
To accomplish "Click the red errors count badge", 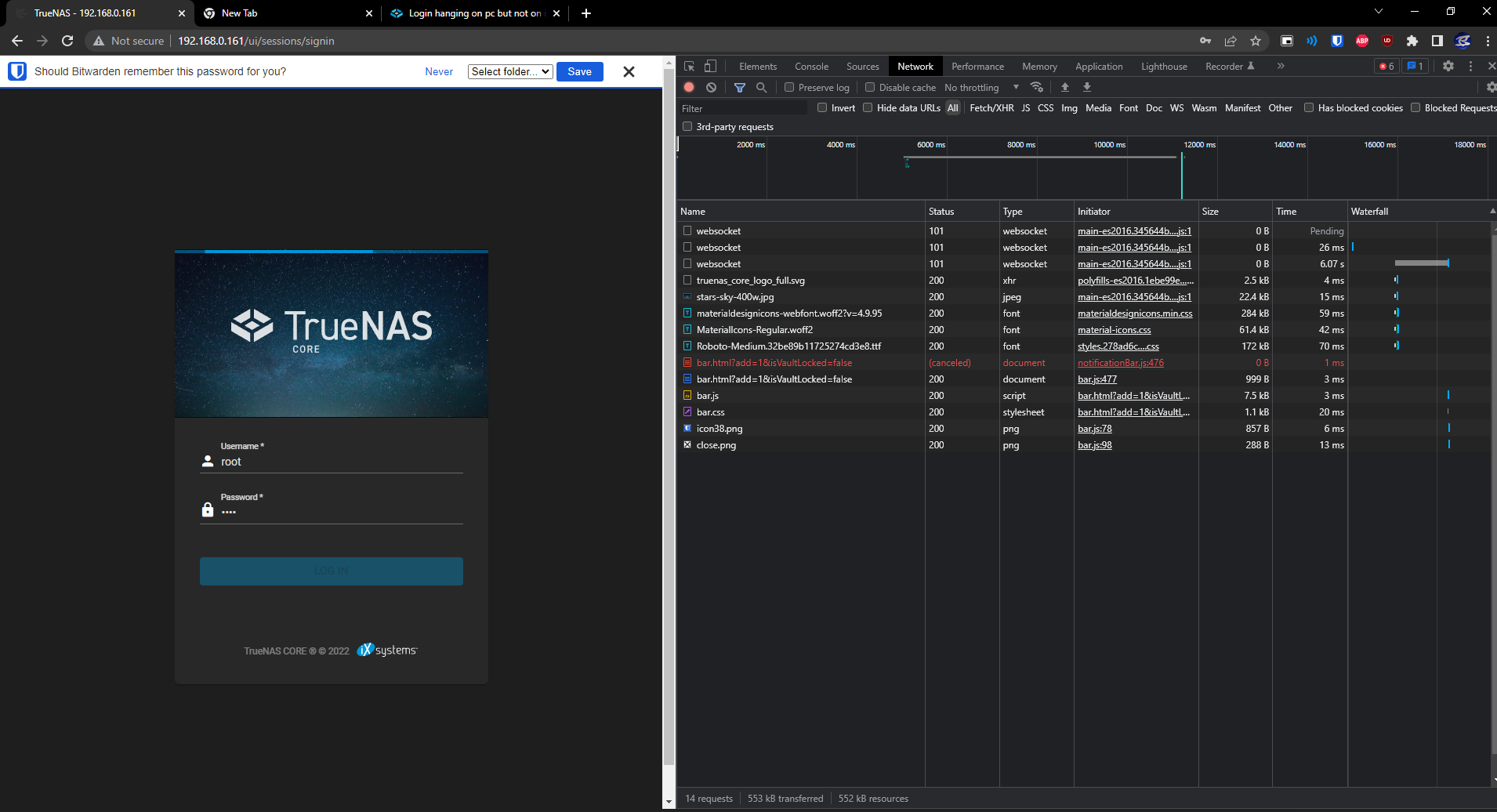I will (1386, 67).
